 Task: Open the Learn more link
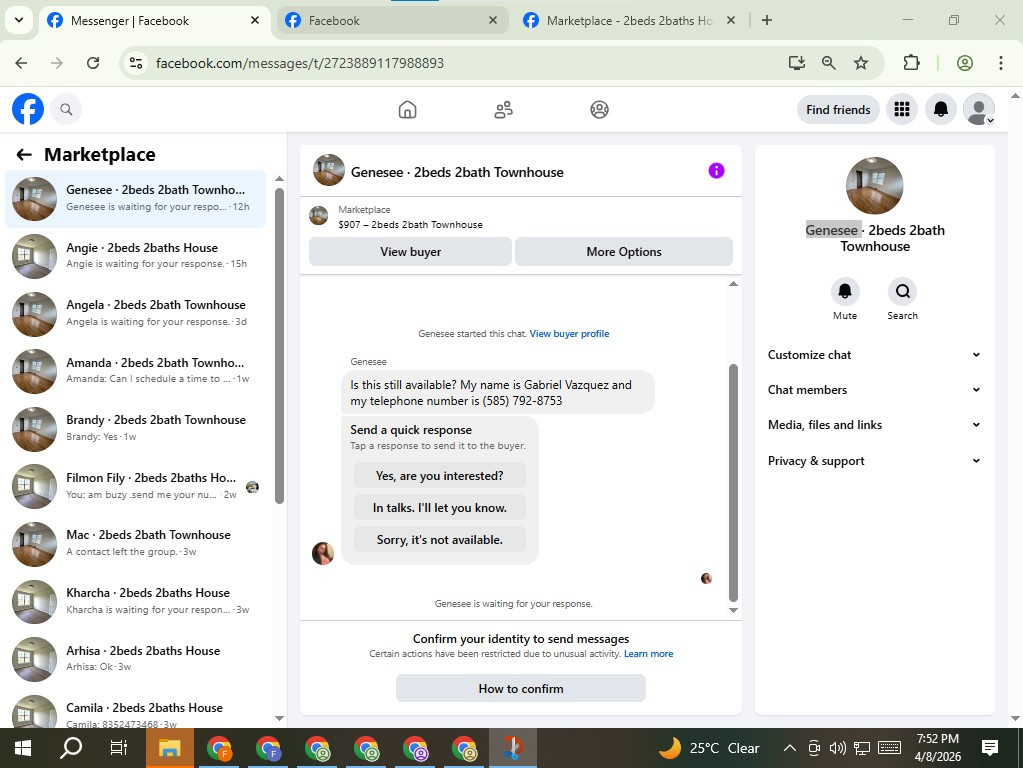pos(648,654)
